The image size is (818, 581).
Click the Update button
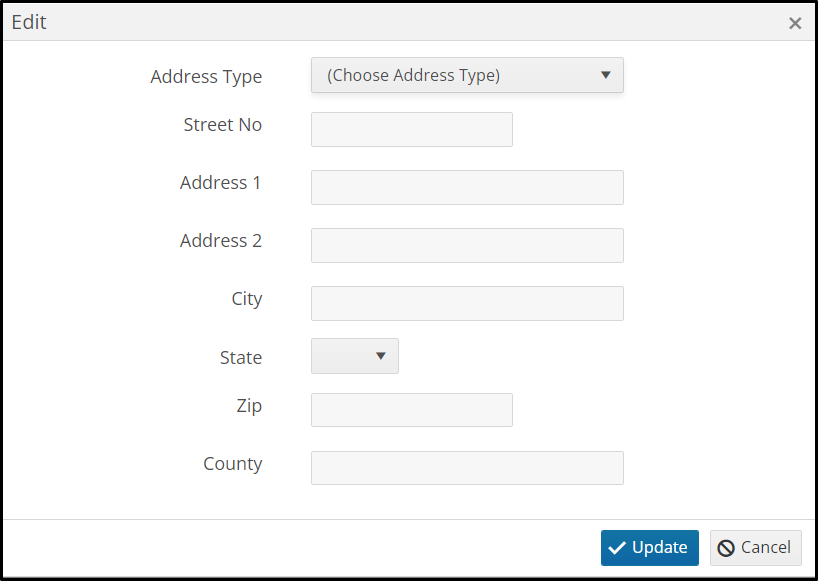pyautogui.click(x=649, y=548)
